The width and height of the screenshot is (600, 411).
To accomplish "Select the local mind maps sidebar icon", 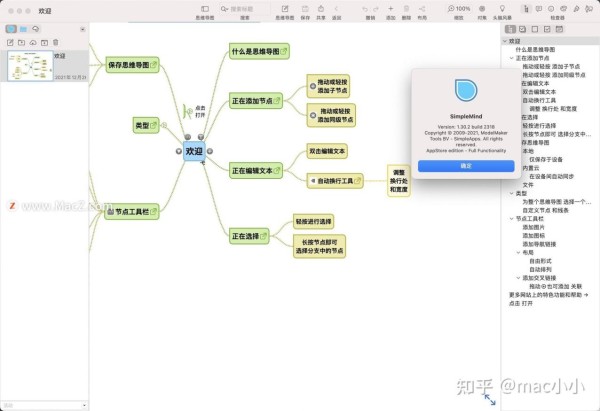I will pos(11,29).
